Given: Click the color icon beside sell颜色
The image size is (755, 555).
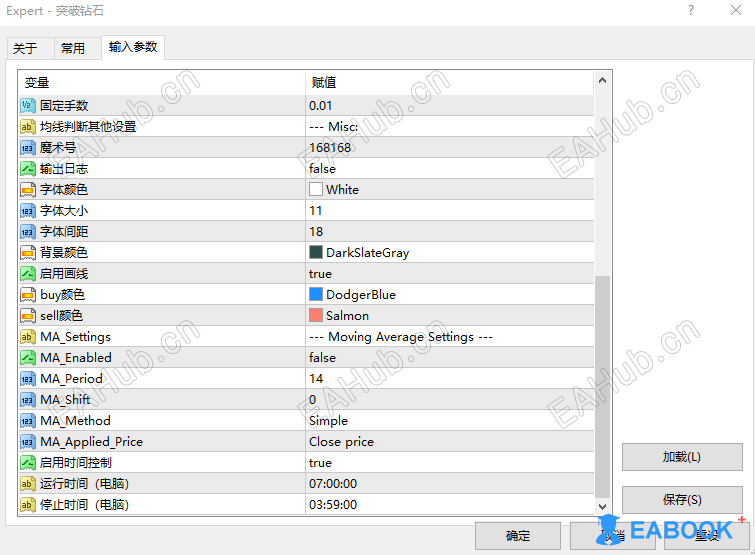Looking at the screenshot, I should [28, 316].
